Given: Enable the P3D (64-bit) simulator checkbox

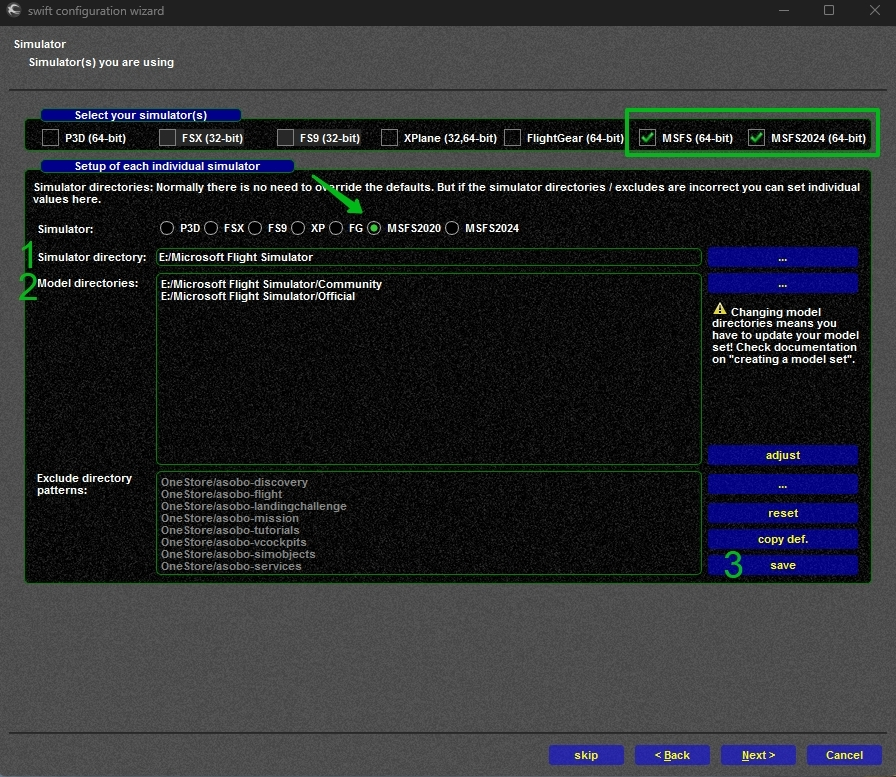Looking at the screenshot, I should (51, 138).
